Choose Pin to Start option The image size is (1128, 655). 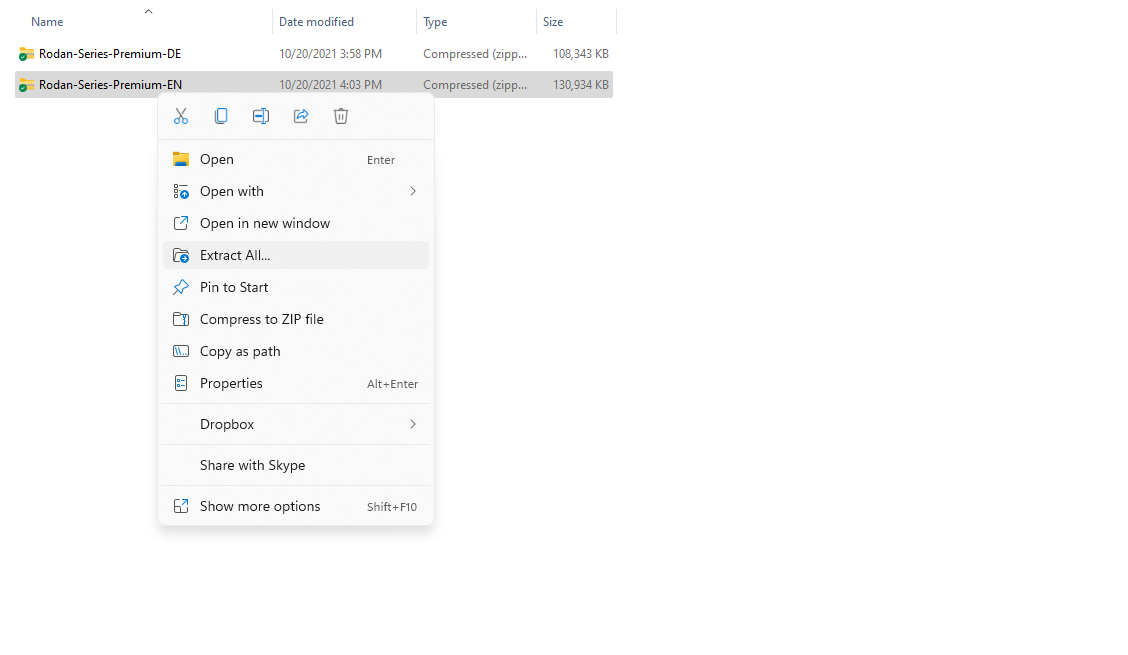(x=234, y=287)
